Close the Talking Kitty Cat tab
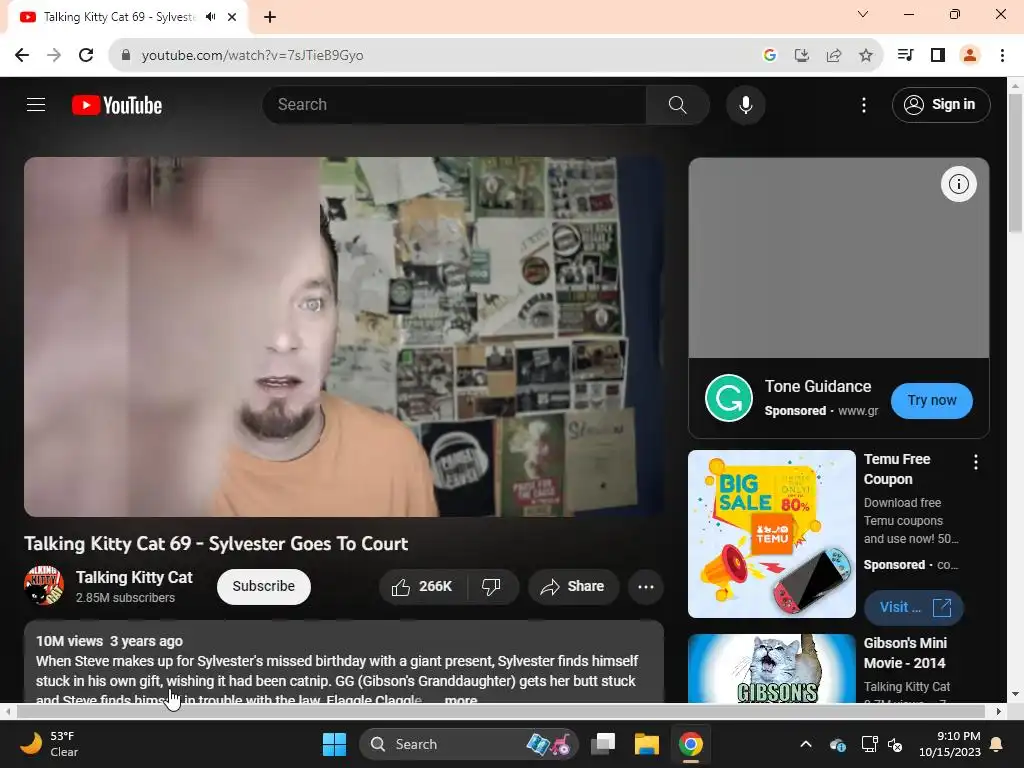This screenshot has height=768, width=1024. (x=232, y=17)
